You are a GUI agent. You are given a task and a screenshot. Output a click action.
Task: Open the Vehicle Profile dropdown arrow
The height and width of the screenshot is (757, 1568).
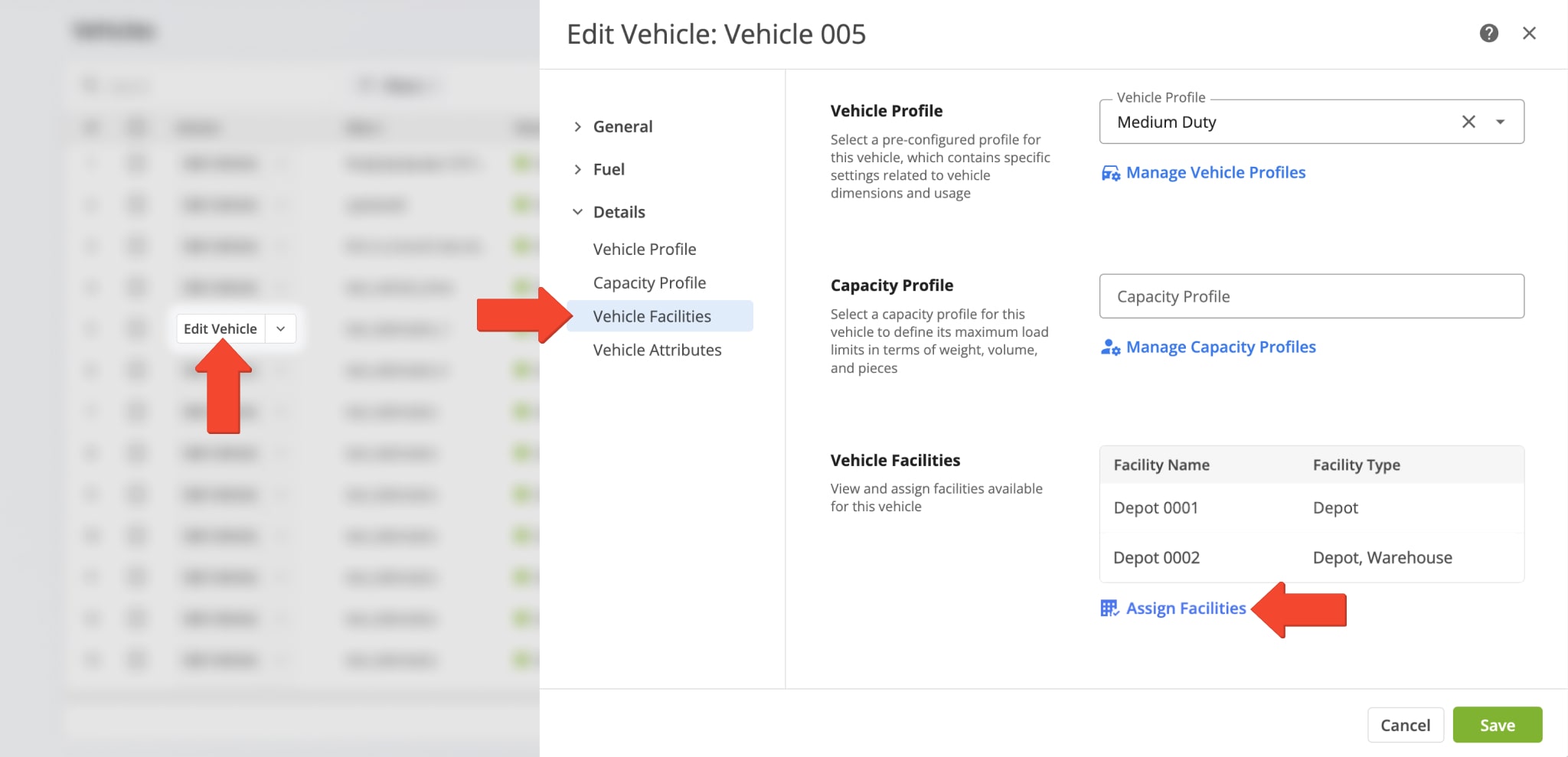(1500, 122)
